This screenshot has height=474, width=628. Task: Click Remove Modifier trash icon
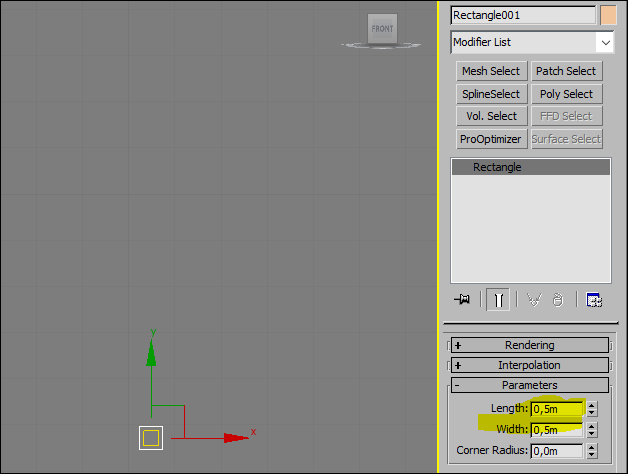(558, 299)
